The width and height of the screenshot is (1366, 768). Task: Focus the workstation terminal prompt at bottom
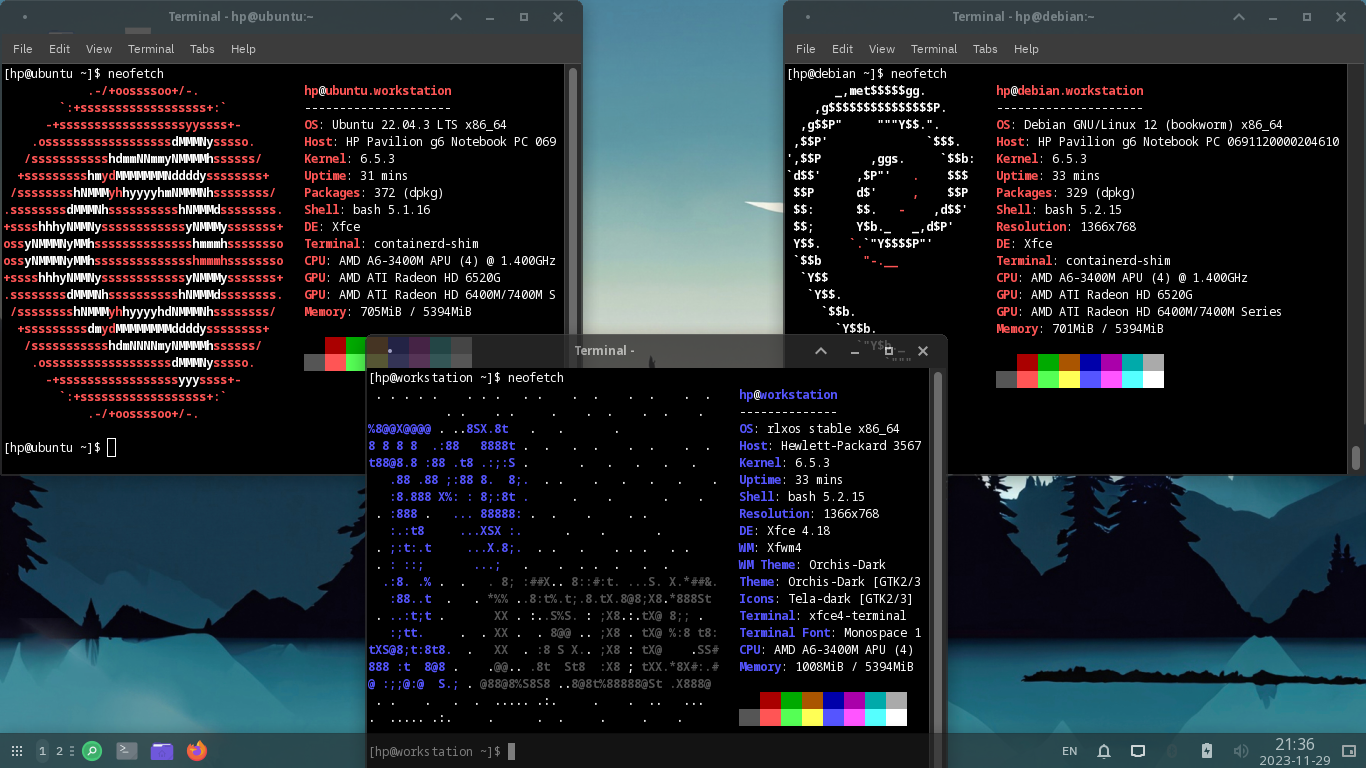441,751
